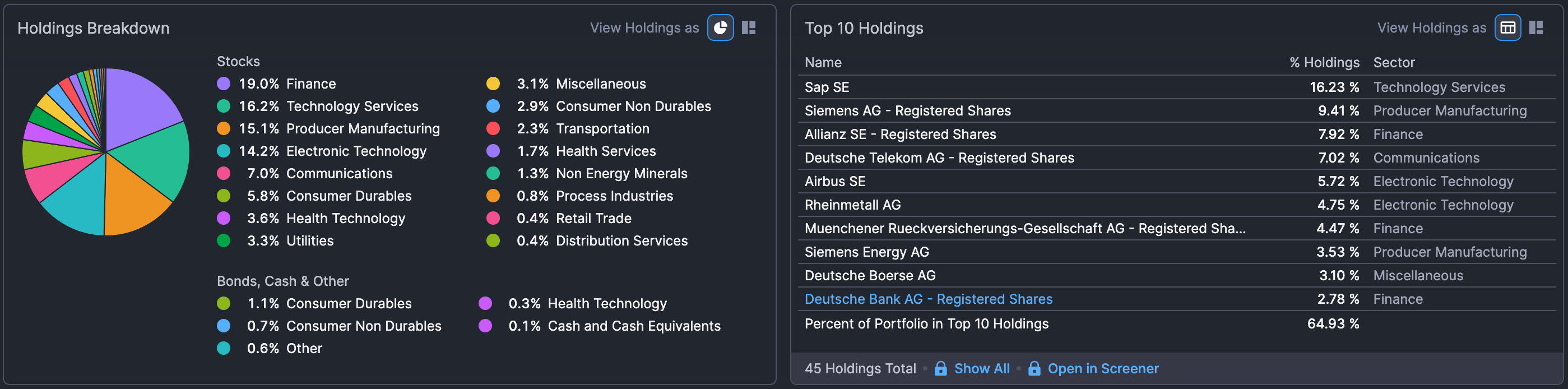Click the Electronic Technology teal legend dot
This screenshot has width=1568, height=389.
[224, 151]
